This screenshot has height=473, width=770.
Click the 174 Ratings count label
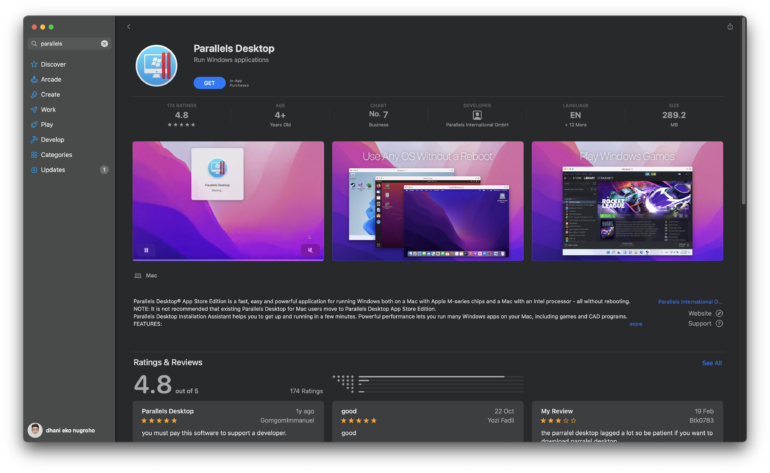[306, 391]
